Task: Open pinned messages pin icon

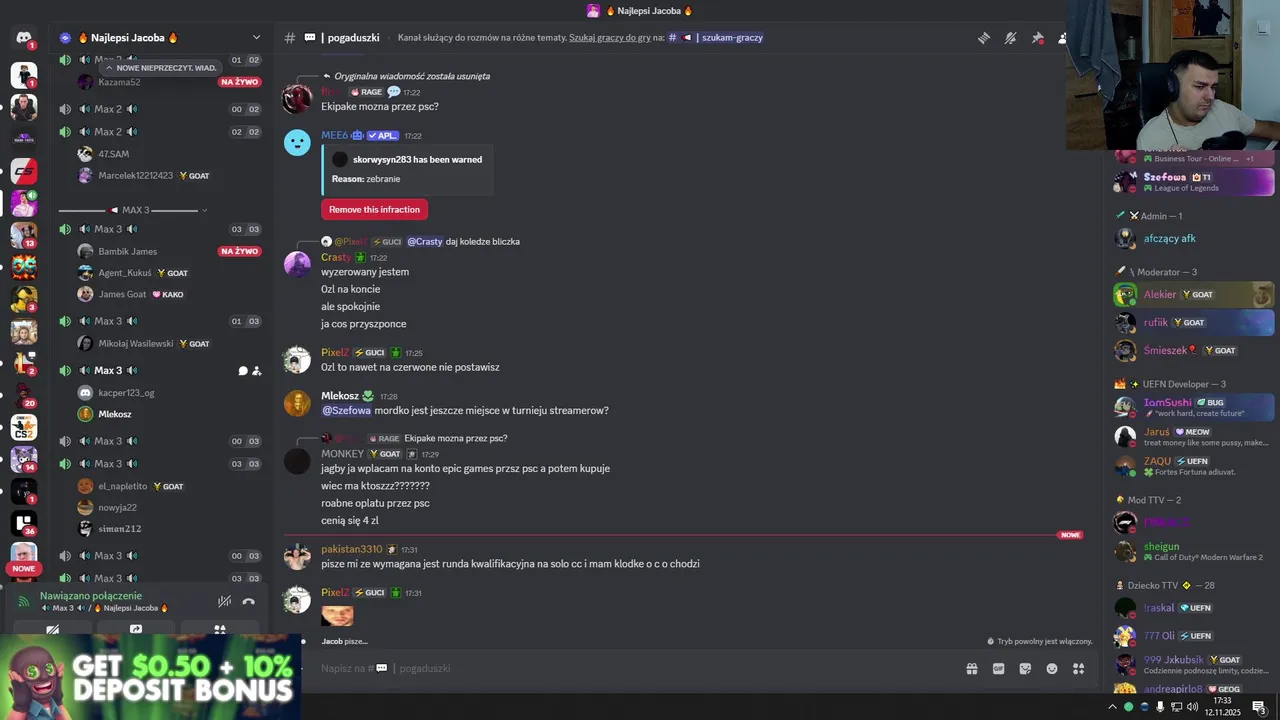Action: point(1038,38)
